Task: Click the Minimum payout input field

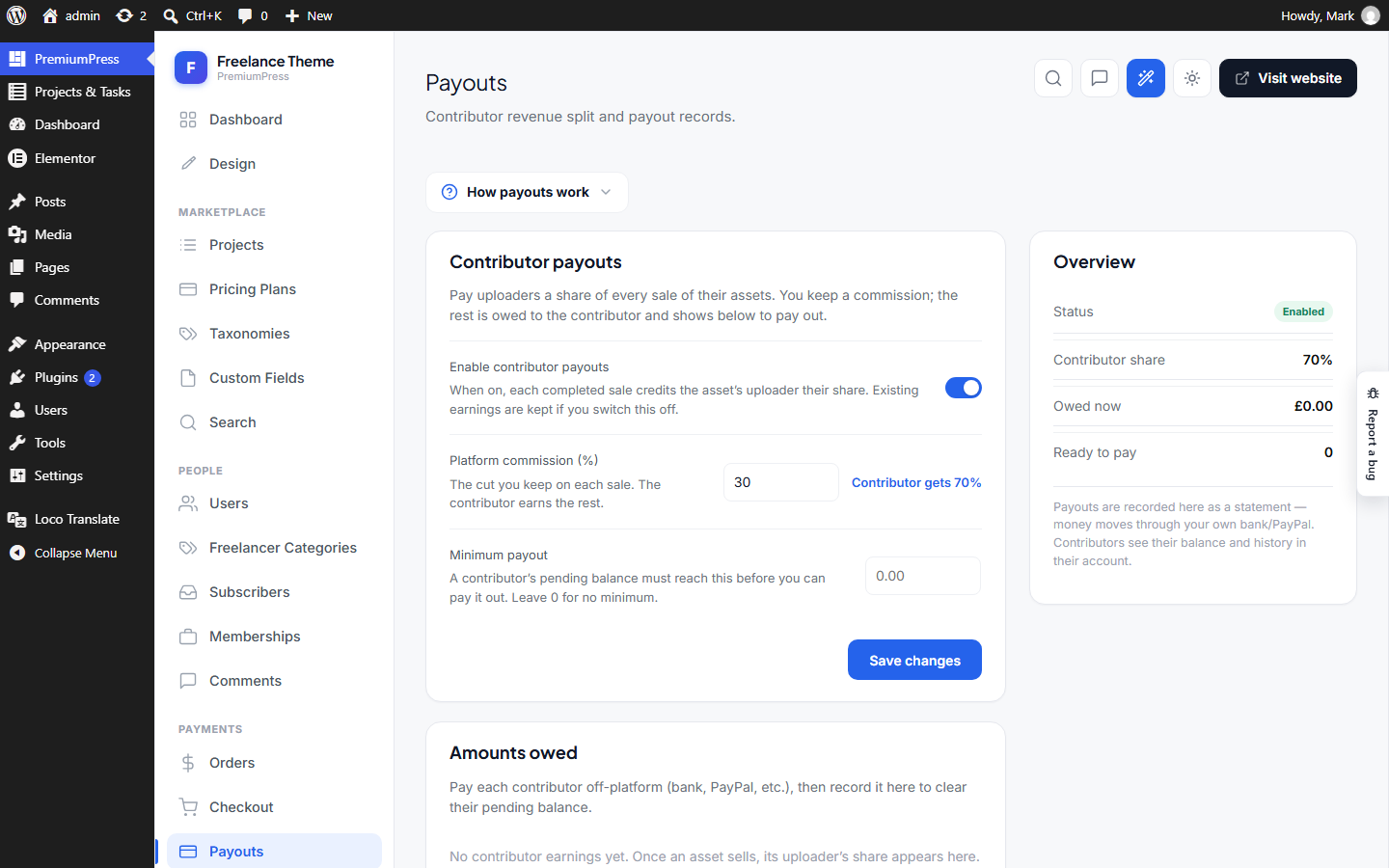Action: (x=923, y=576)
